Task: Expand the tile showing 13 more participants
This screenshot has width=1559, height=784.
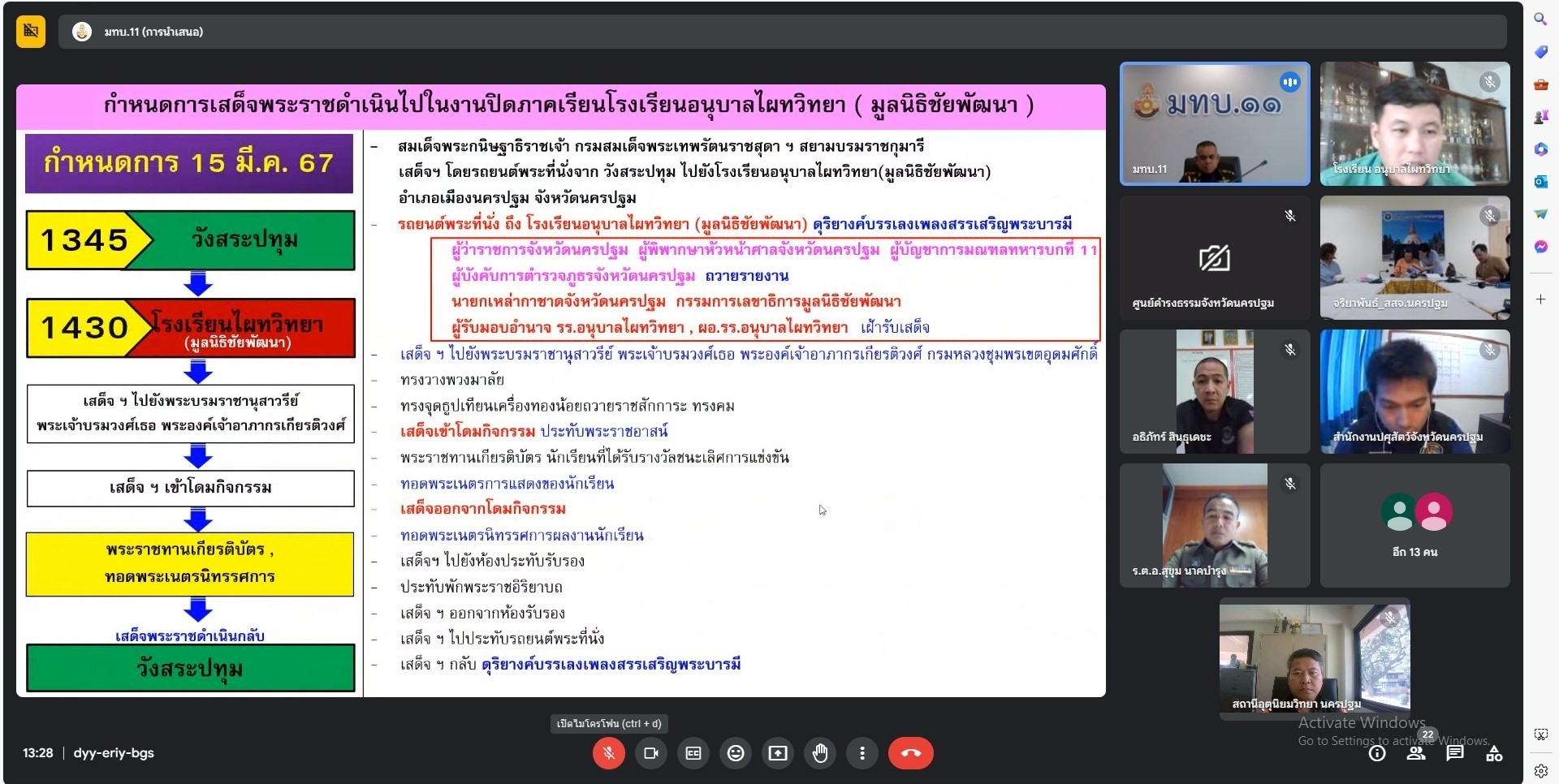Action: (1414, 525)
